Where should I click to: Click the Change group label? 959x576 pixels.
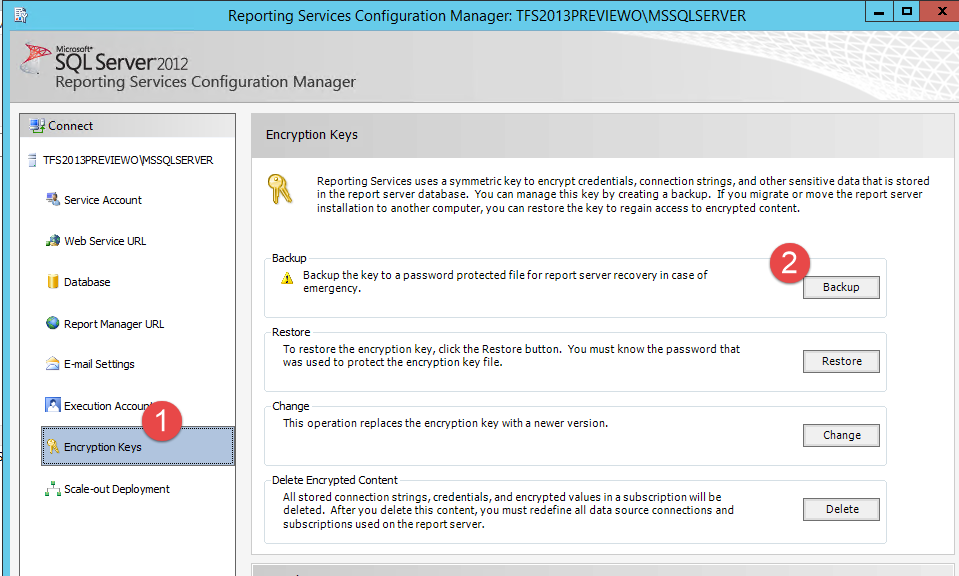pyautogui.click(x=291, y=406)
